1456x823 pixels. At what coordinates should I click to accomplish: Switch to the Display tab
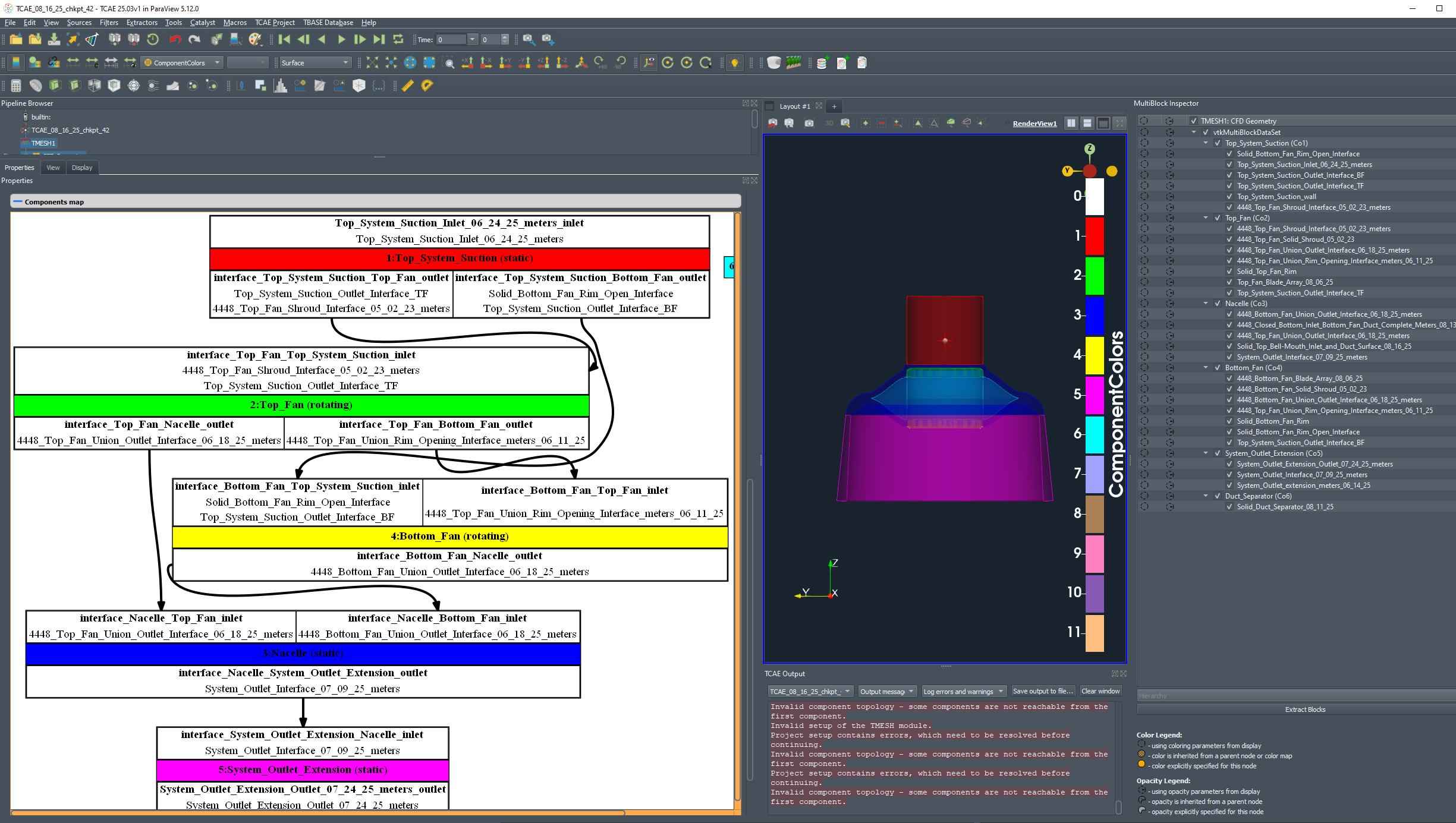[82, 168]
